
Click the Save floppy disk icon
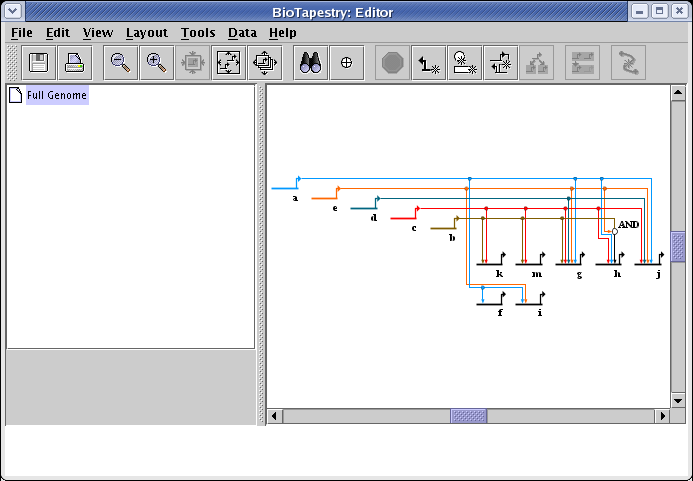[x=40, y=63]
